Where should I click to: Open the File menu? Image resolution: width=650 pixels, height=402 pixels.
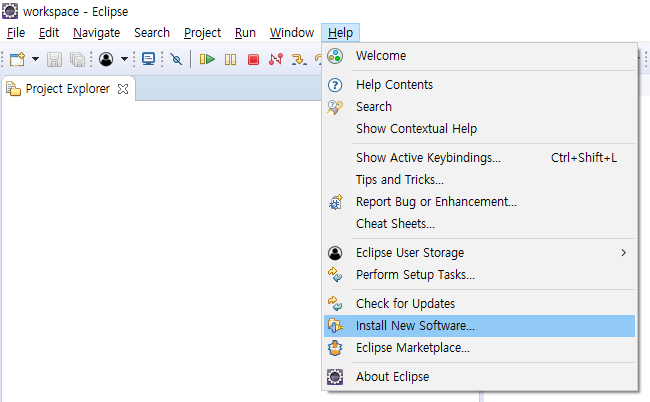pyautogui.click(x=16, y=33)
